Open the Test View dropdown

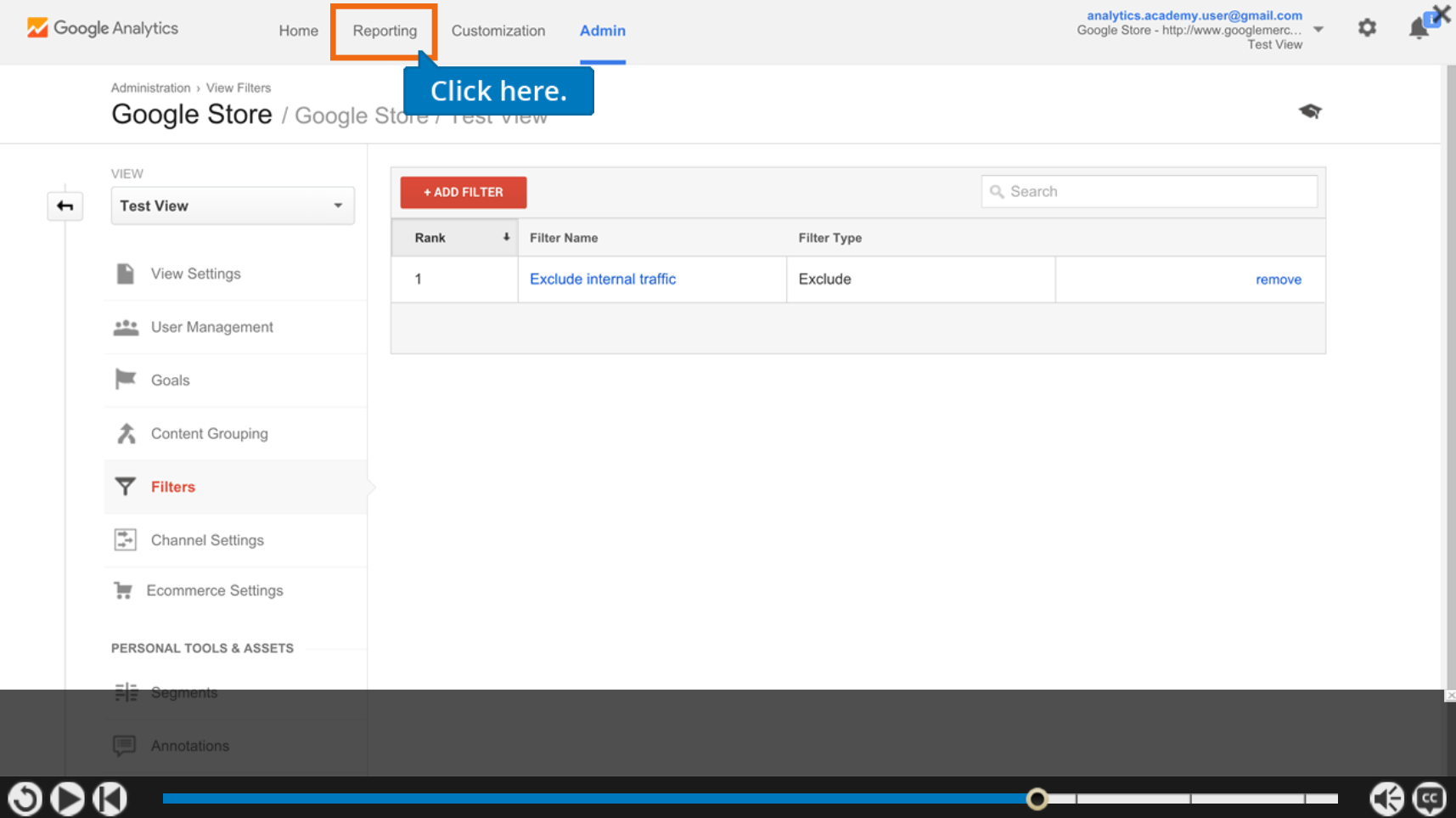[x=233, y=206]
